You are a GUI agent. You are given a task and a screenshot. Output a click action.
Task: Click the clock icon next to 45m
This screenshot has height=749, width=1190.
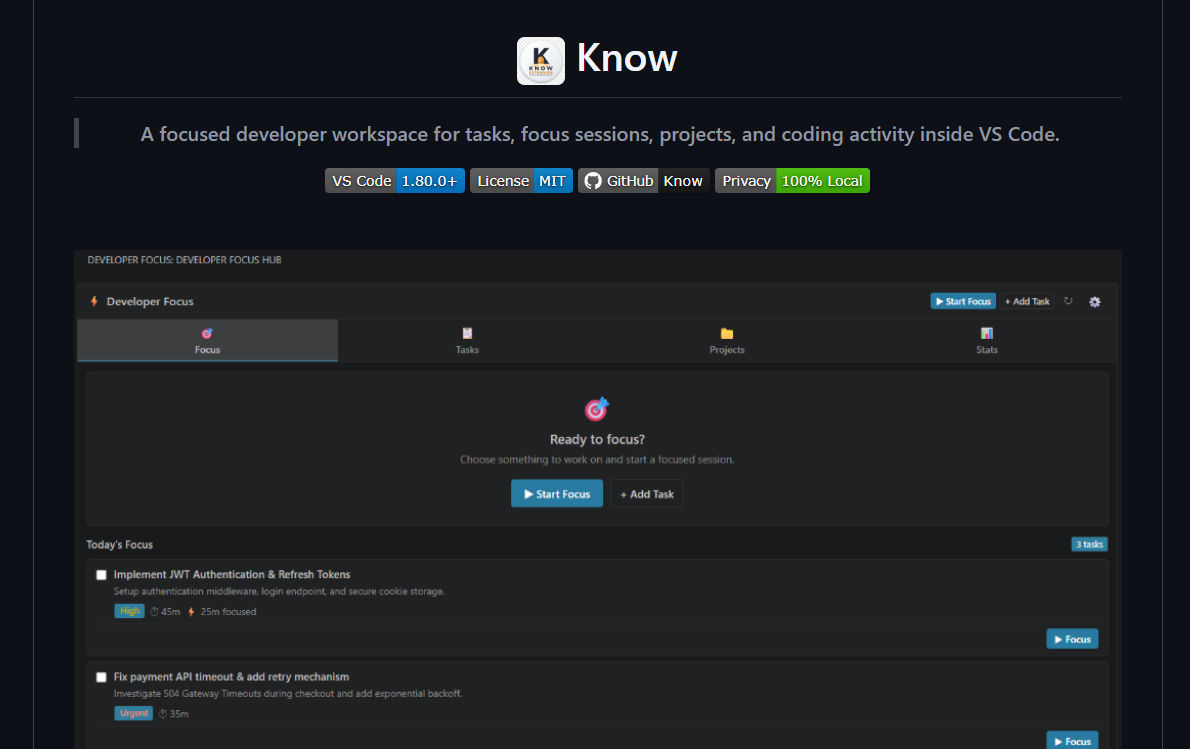click(154, 612)
